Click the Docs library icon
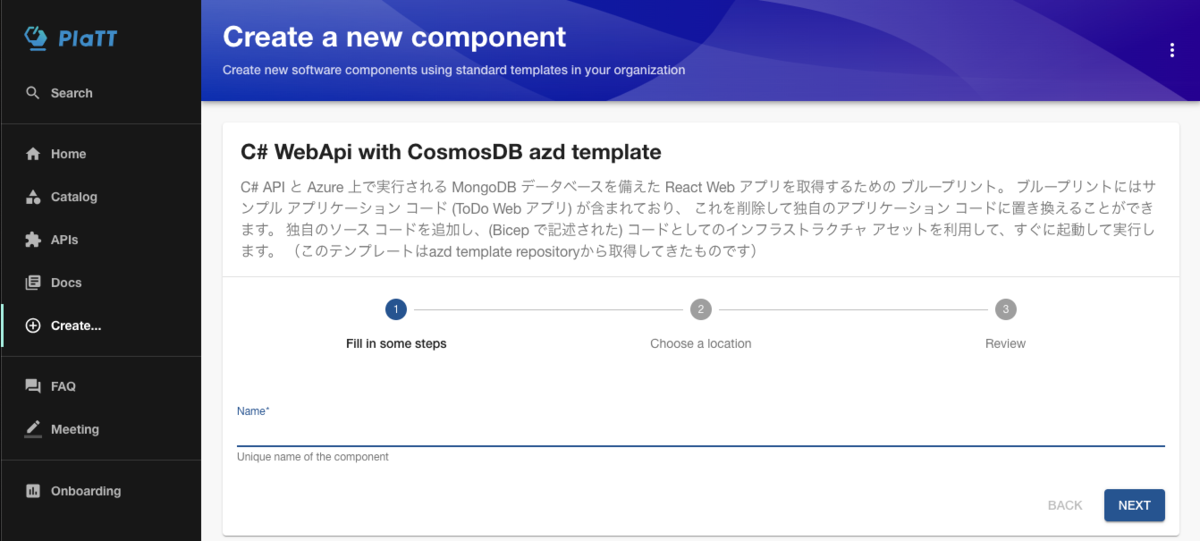Screen dimensions: 1200x541 point(33,283)
